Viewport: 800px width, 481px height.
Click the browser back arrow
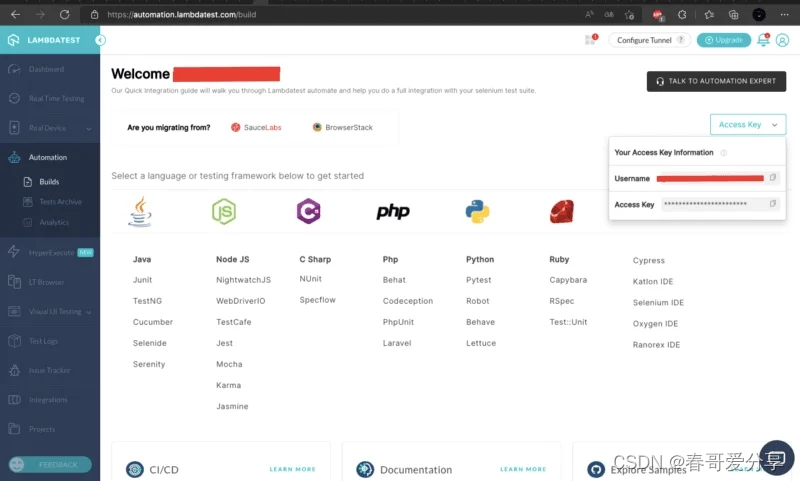(x=15, y=14)
